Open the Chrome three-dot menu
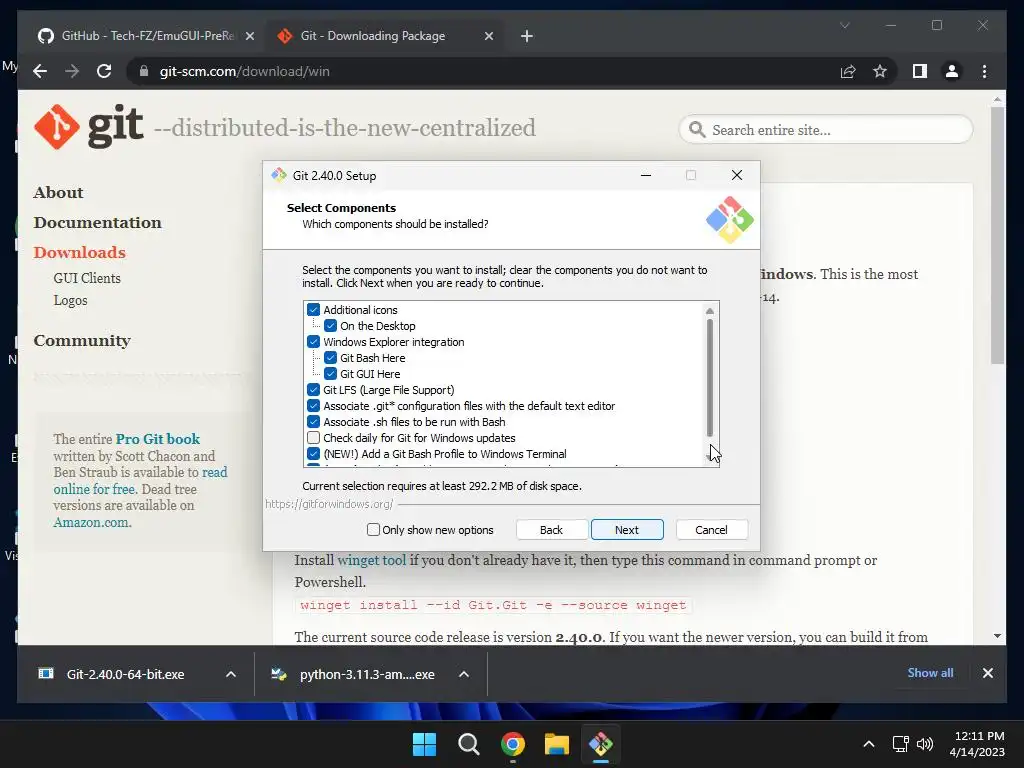 click(x=984, y=71)
